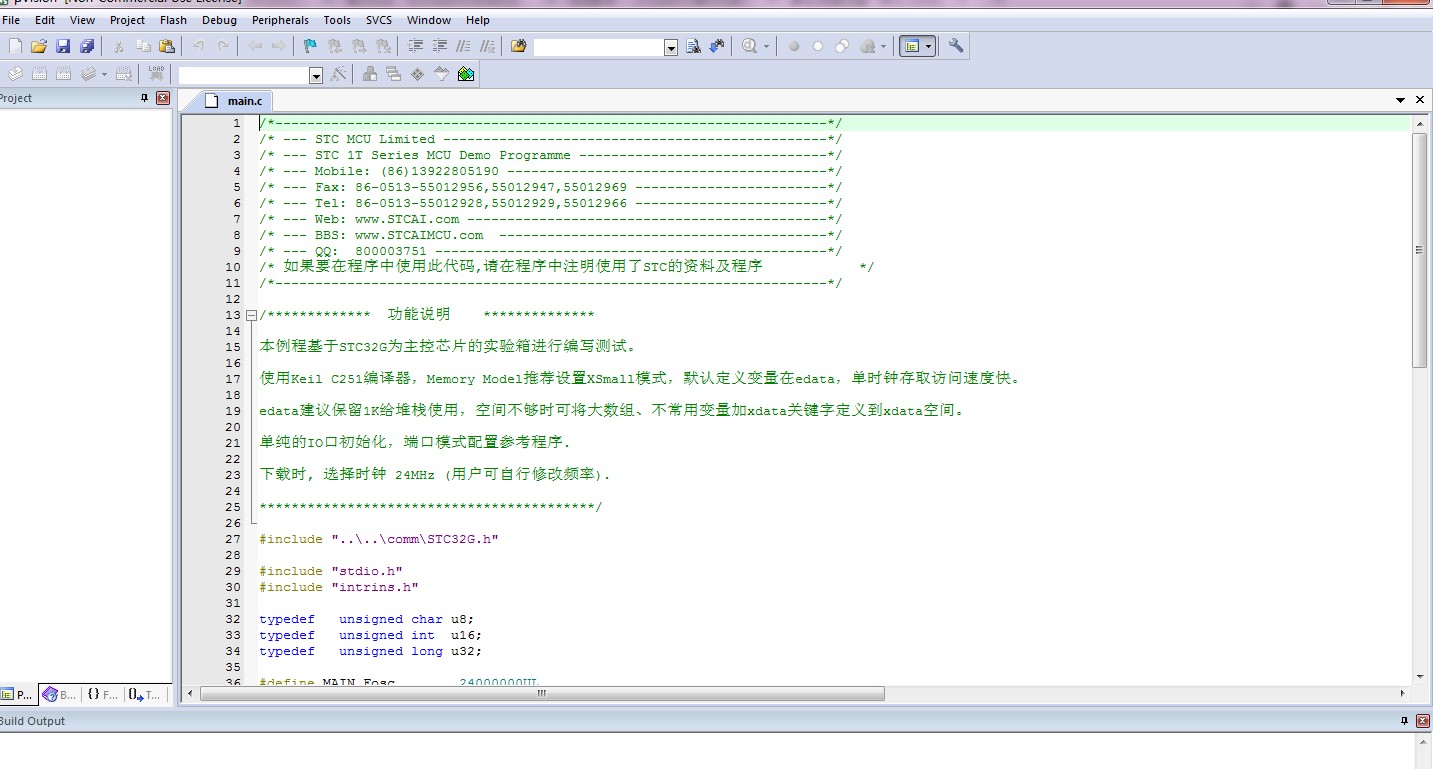Toggle the Project window view button

pos(911,46)
